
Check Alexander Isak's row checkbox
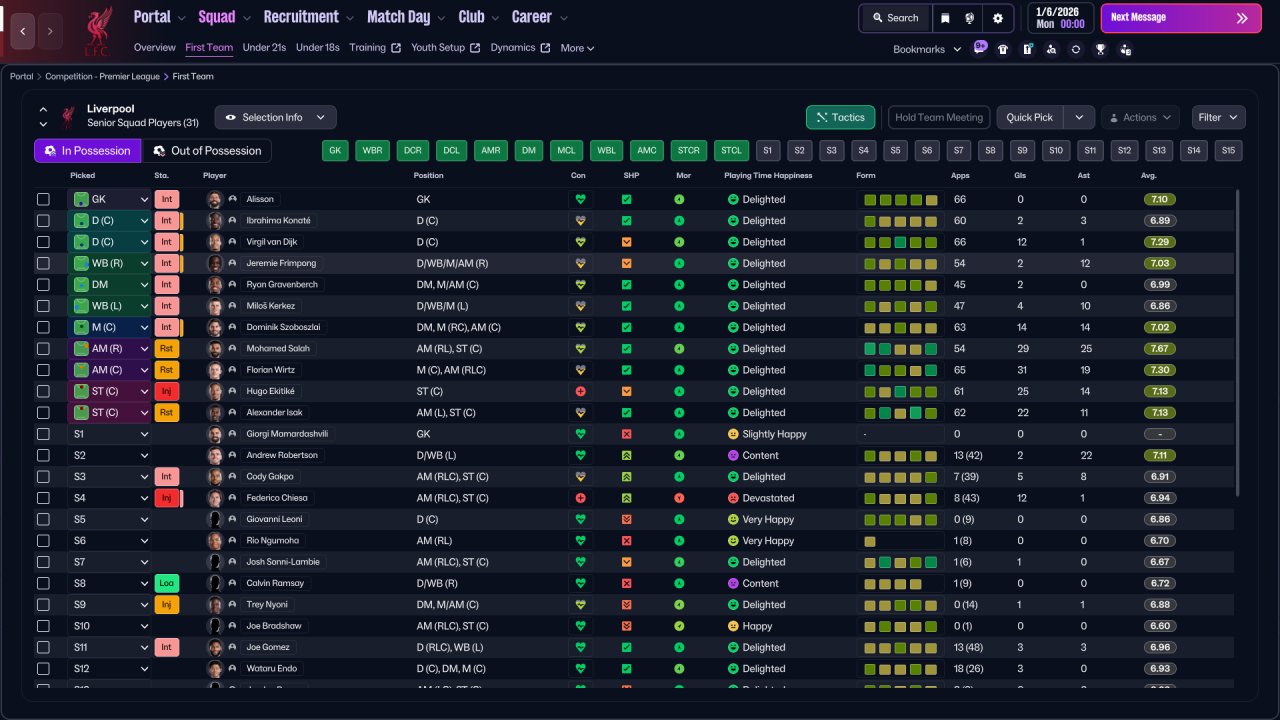43,413
